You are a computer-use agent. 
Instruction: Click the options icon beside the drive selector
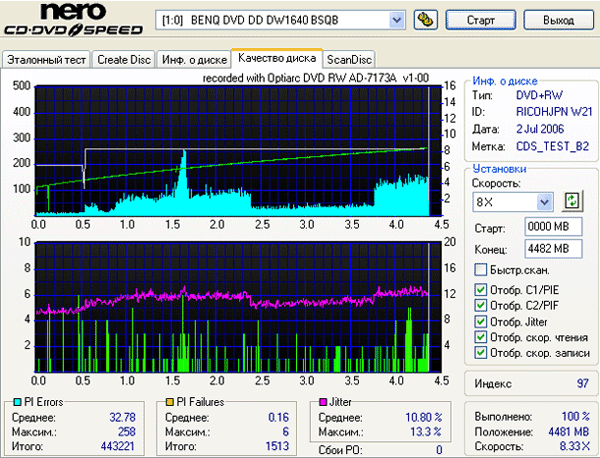424,19
